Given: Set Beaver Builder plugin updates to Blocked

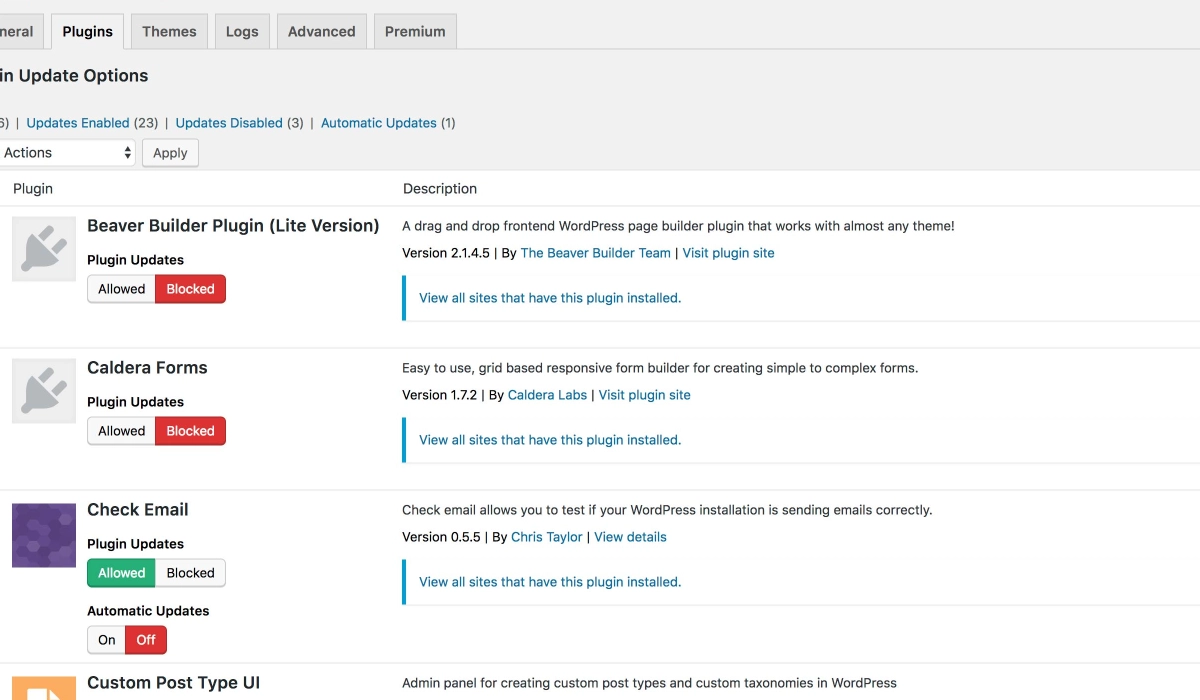Looking at the screenshot, I should tap(190, 289).
